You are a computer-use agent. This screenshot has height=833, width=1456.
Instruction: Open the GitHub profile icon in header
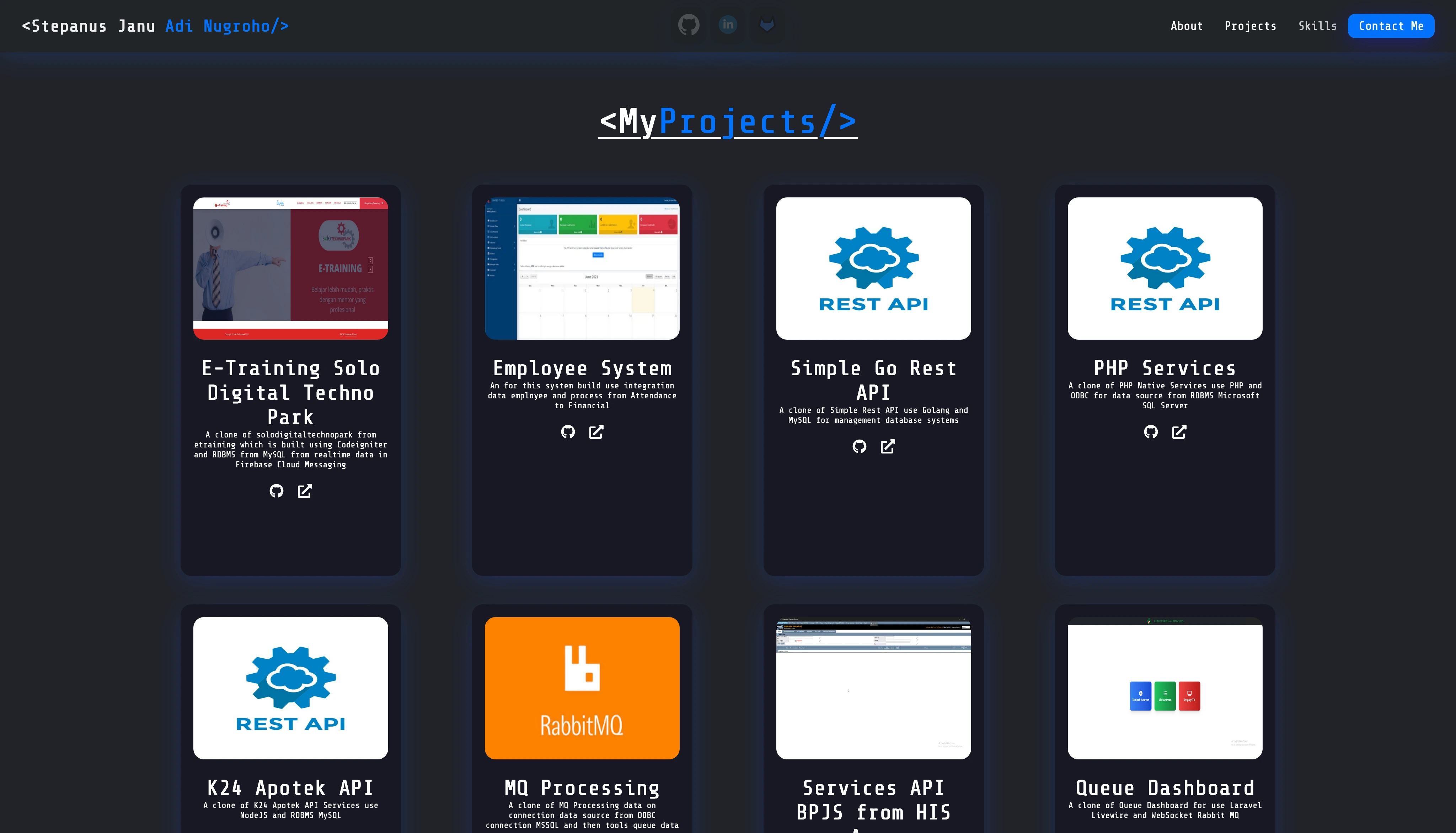tap(688, 25)
